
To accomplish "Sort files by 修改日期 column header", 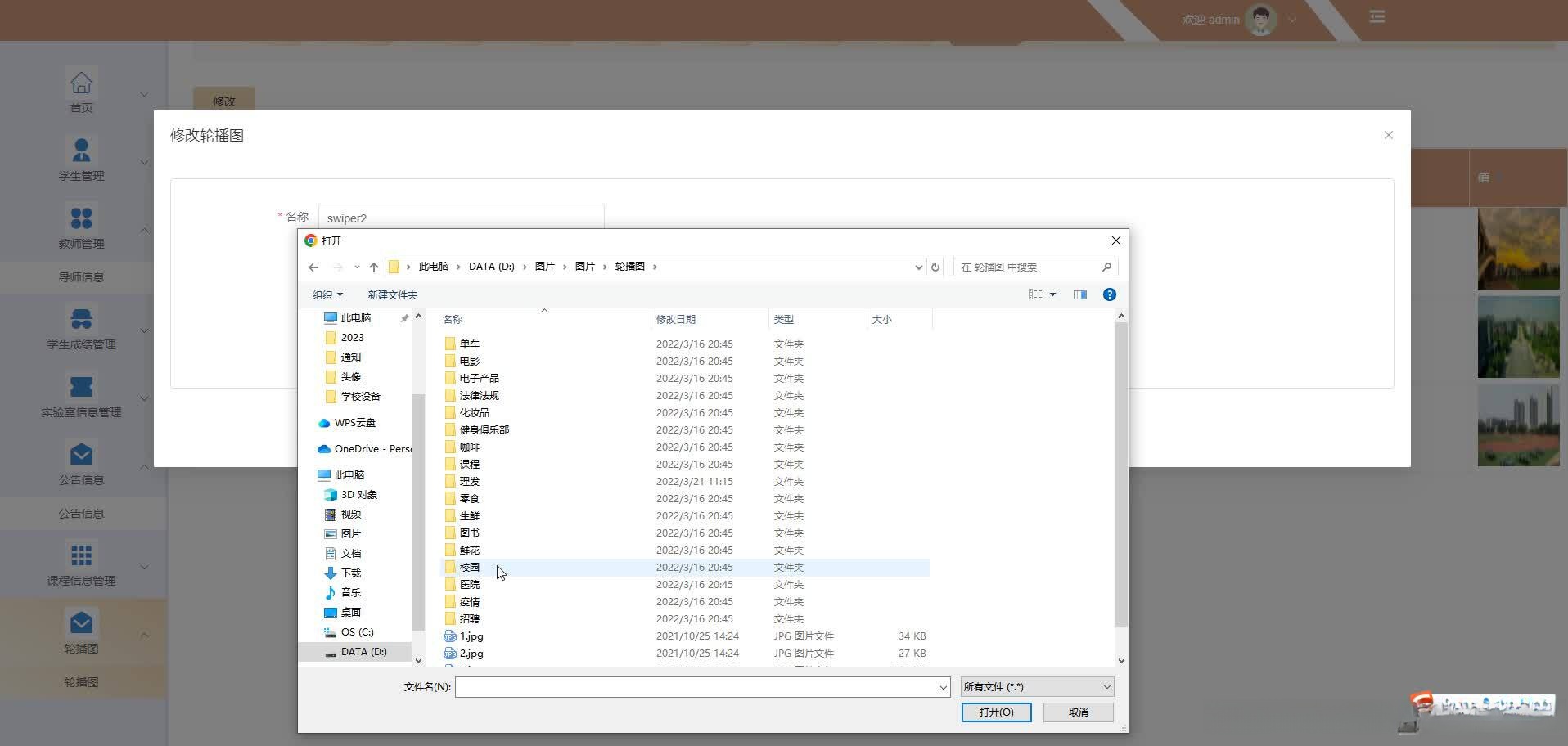I will pyautogui.click(x=676, y=320).
